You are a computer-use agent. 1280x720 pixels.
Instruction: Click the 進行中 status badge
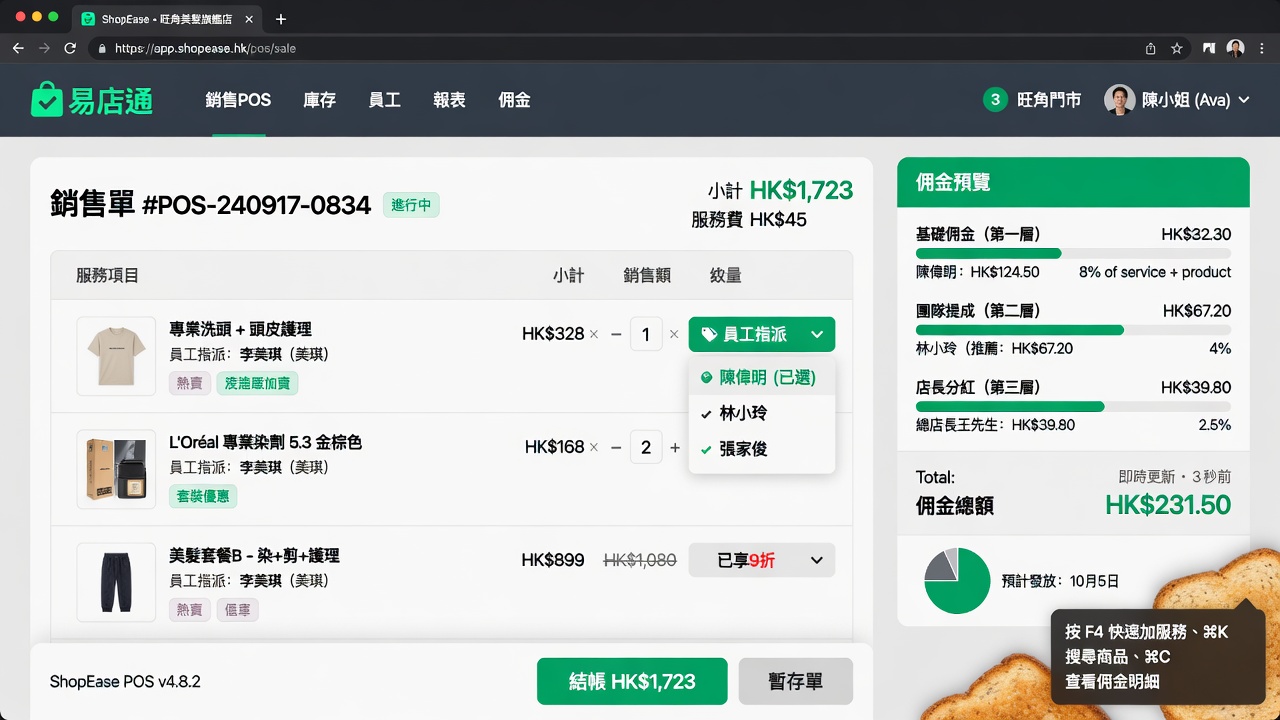411,205
